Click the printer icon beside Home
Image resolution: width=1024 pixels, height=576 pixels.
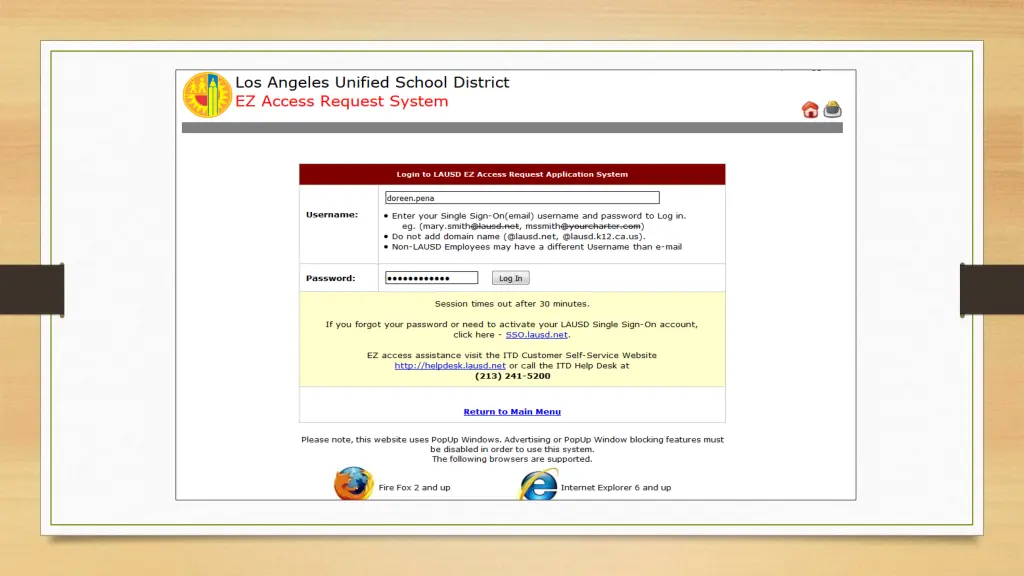[x=832, y=109]
